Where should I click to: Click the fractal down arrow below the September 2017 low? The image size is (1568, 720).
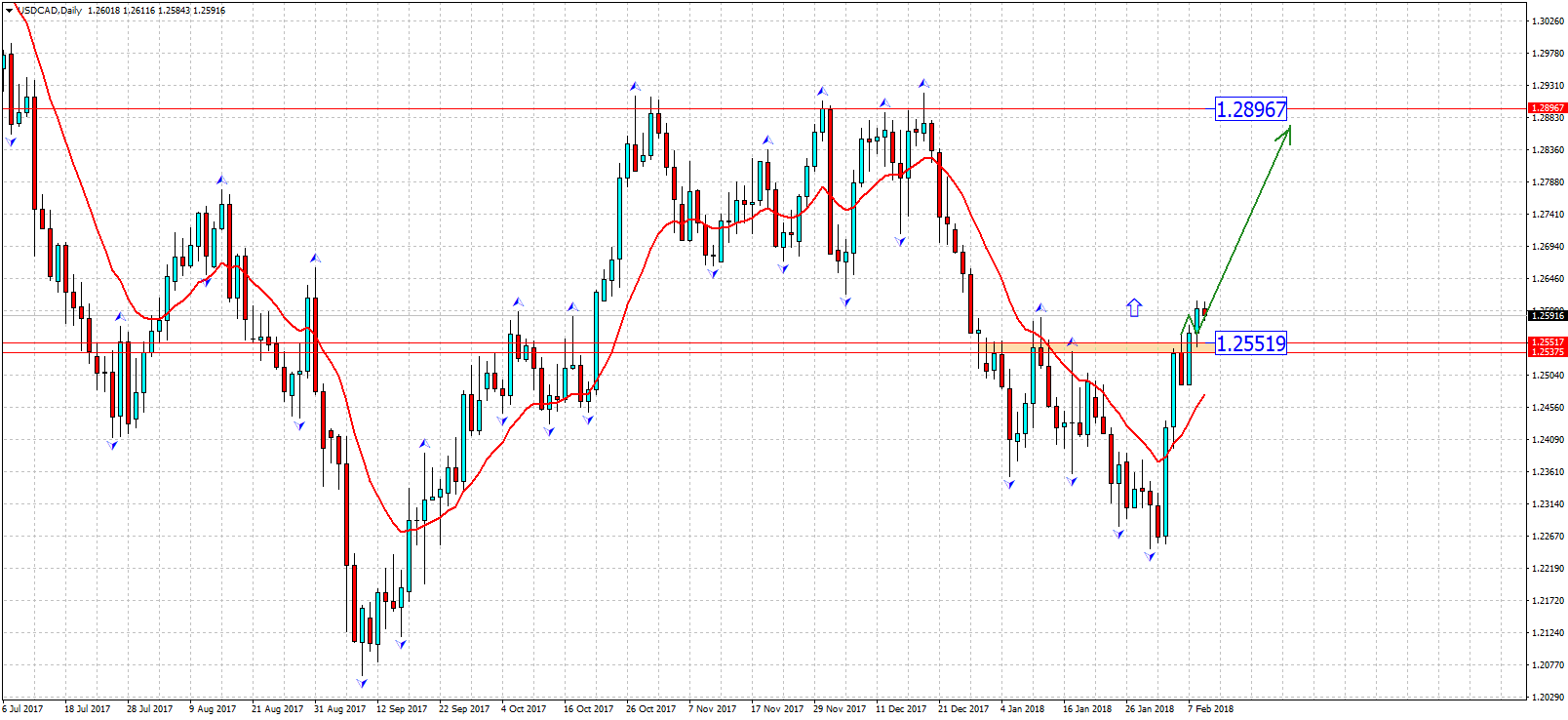362,682
